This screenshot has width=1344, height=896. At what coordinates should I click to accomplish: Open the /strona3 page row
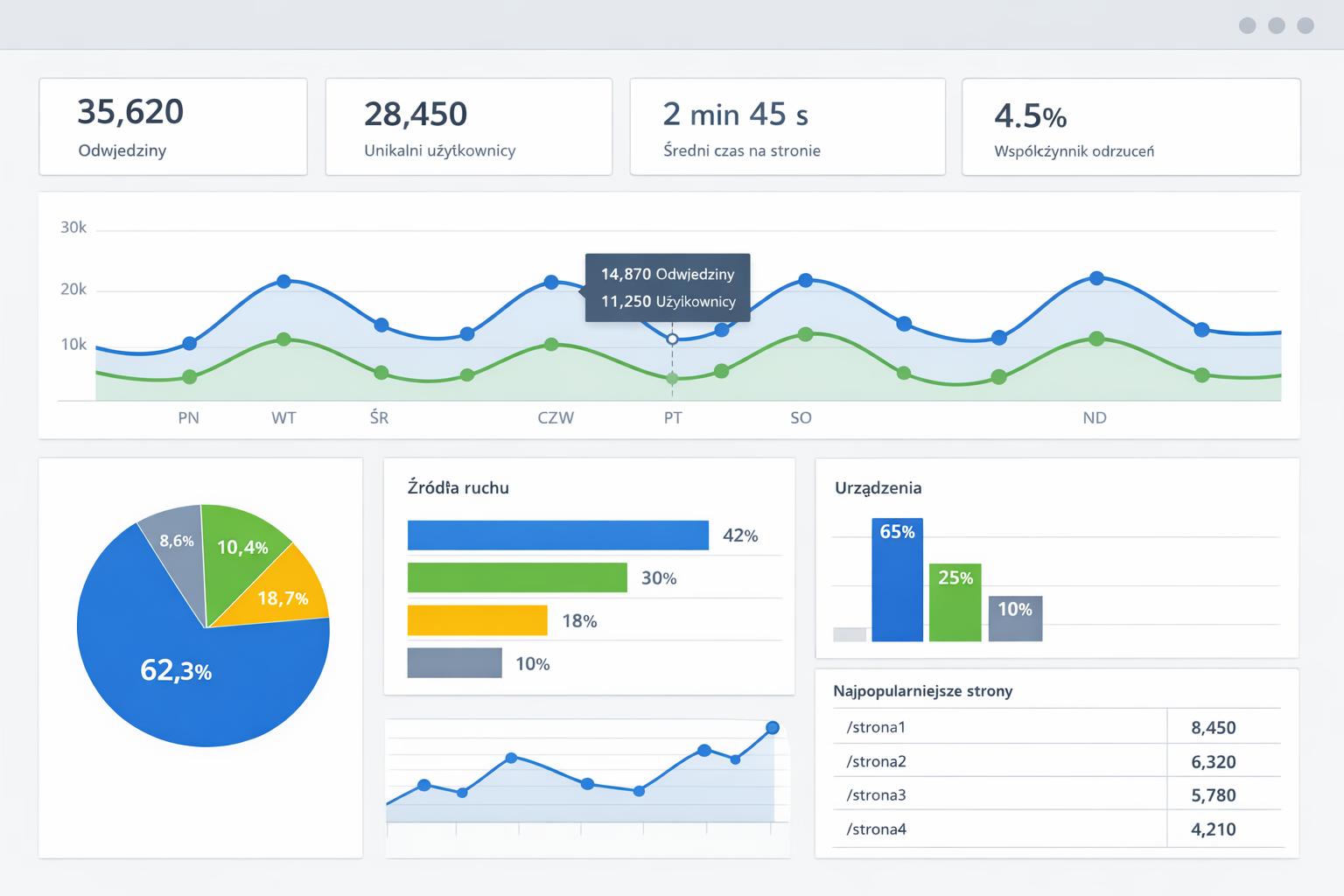point(1057,794)
